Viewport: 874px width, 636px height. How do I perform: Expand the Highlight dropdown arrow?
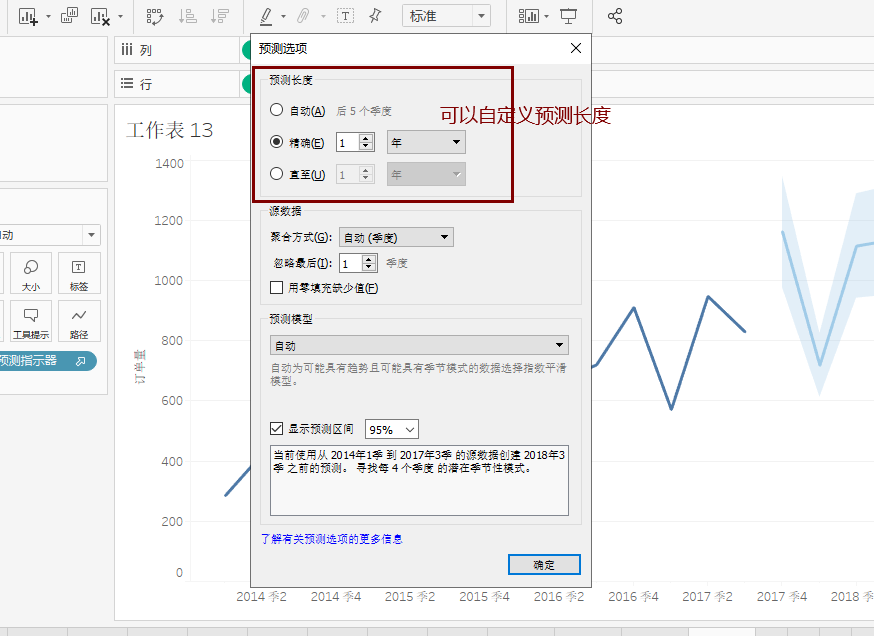tap(283, 17)
